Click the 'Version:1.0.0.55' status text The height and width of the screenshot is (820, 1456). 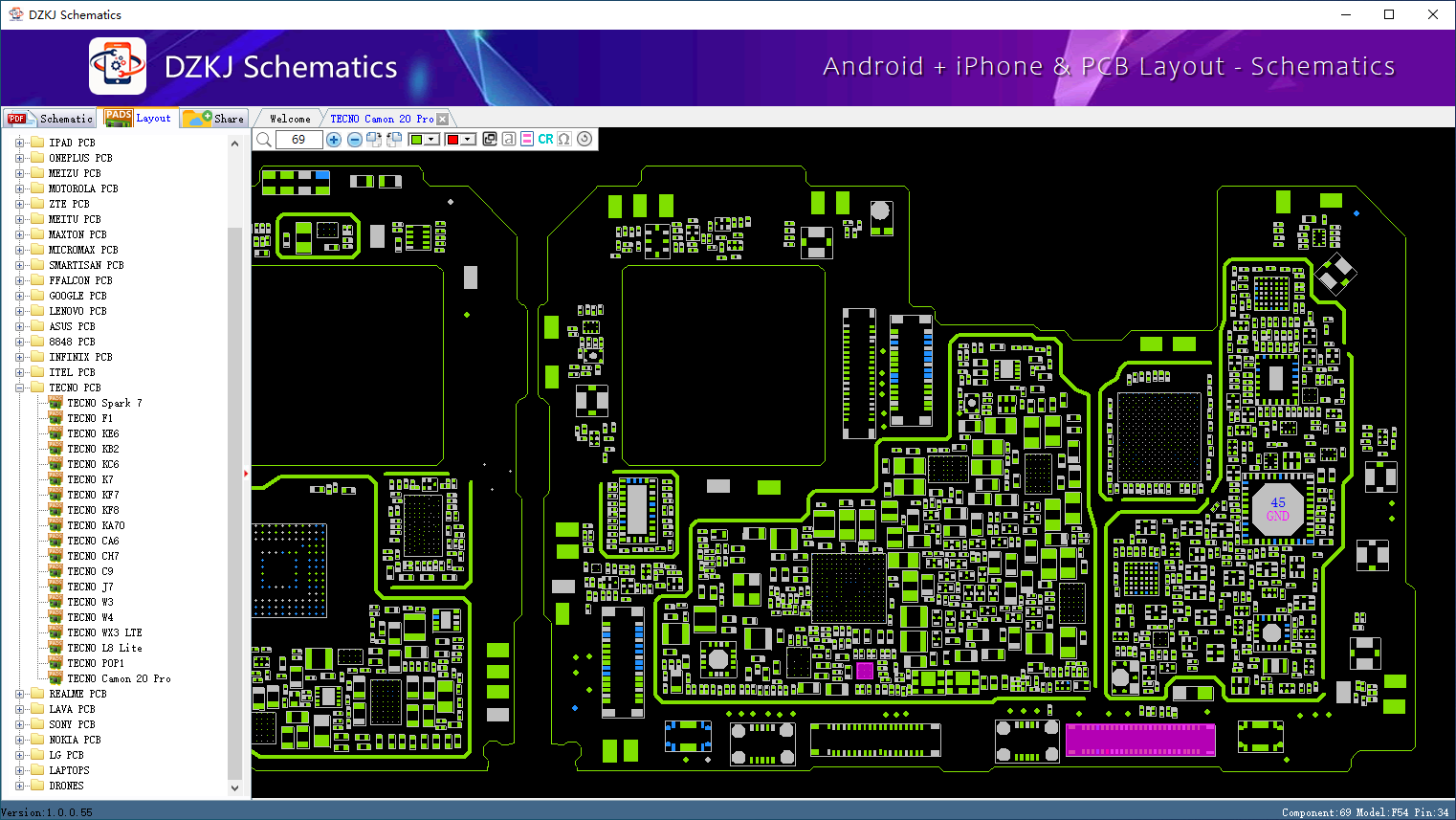[47, 812]
